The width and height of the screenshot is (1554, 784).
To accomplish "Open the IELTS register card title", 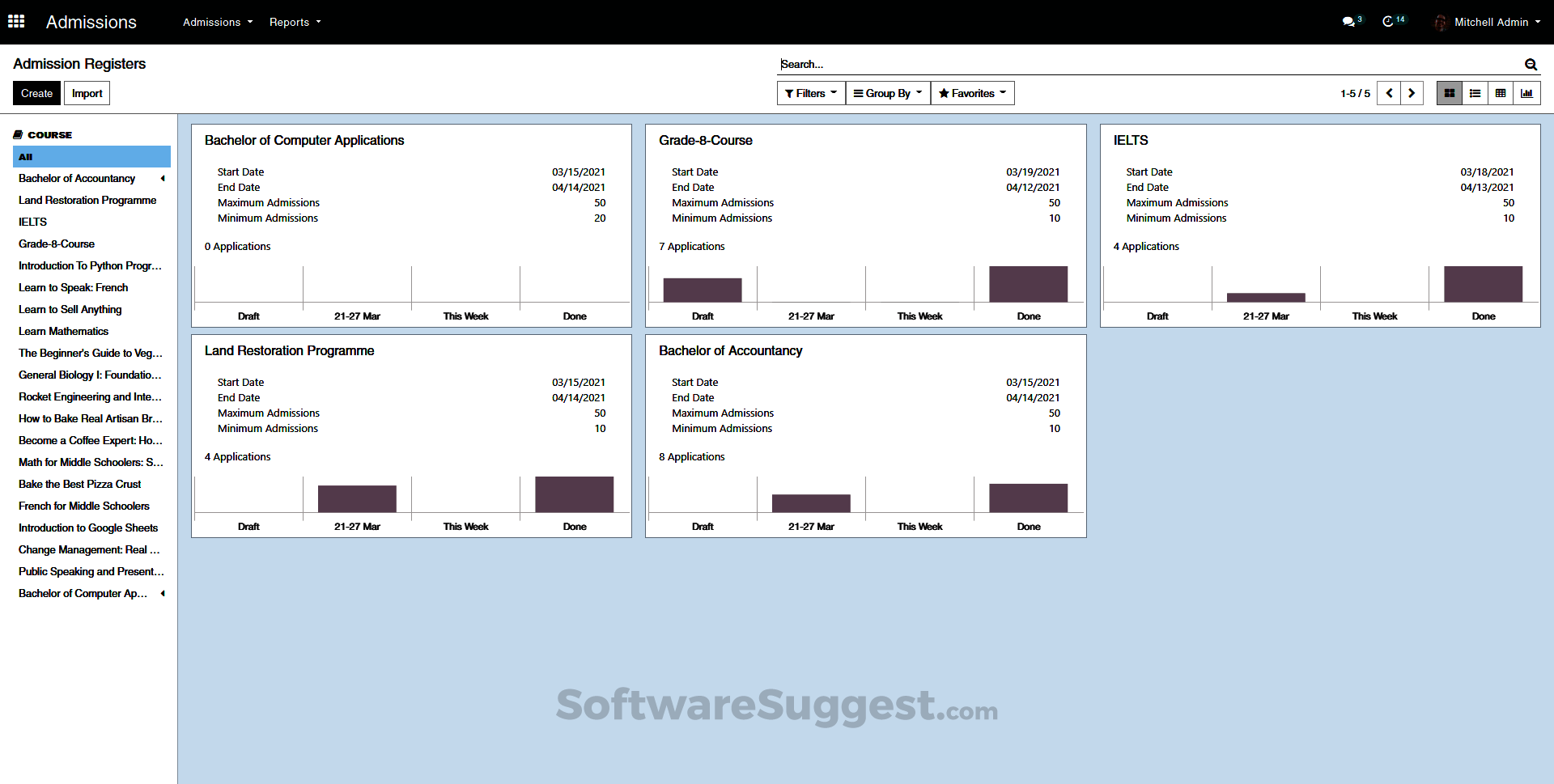I will pos(1131,140).
